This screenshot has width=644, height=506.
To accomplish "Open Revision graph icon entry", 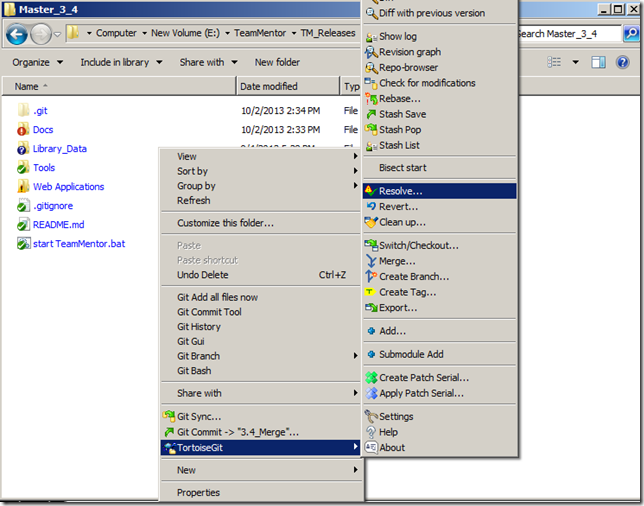I will click(x=371, y=52).
